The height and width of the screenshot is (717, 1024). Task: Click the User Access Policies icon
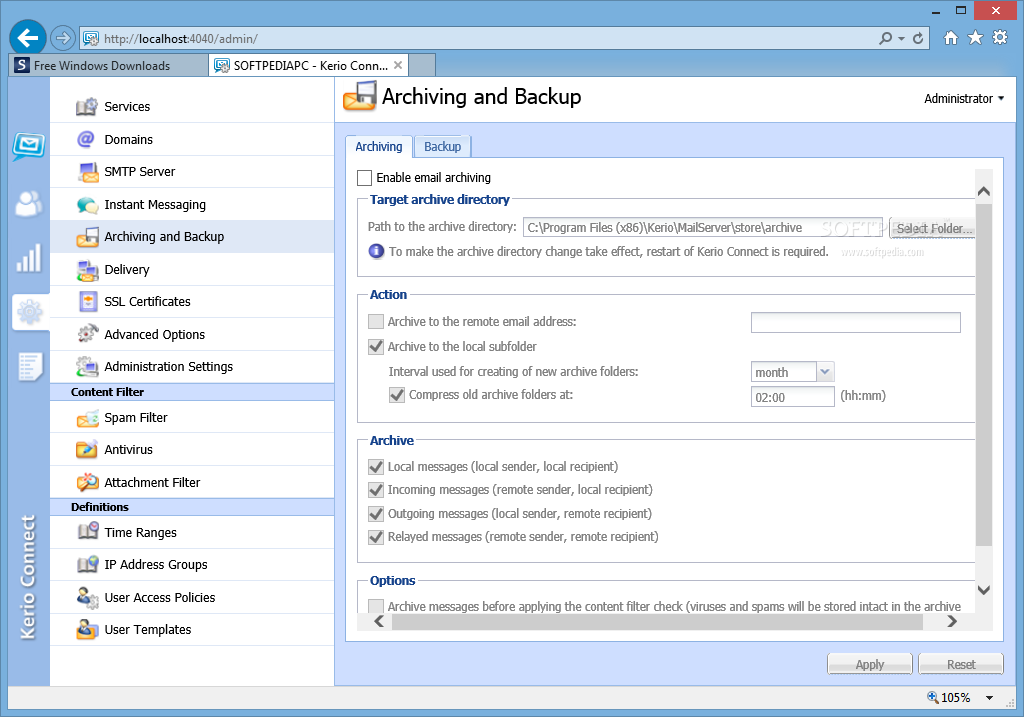pos(88,597)
